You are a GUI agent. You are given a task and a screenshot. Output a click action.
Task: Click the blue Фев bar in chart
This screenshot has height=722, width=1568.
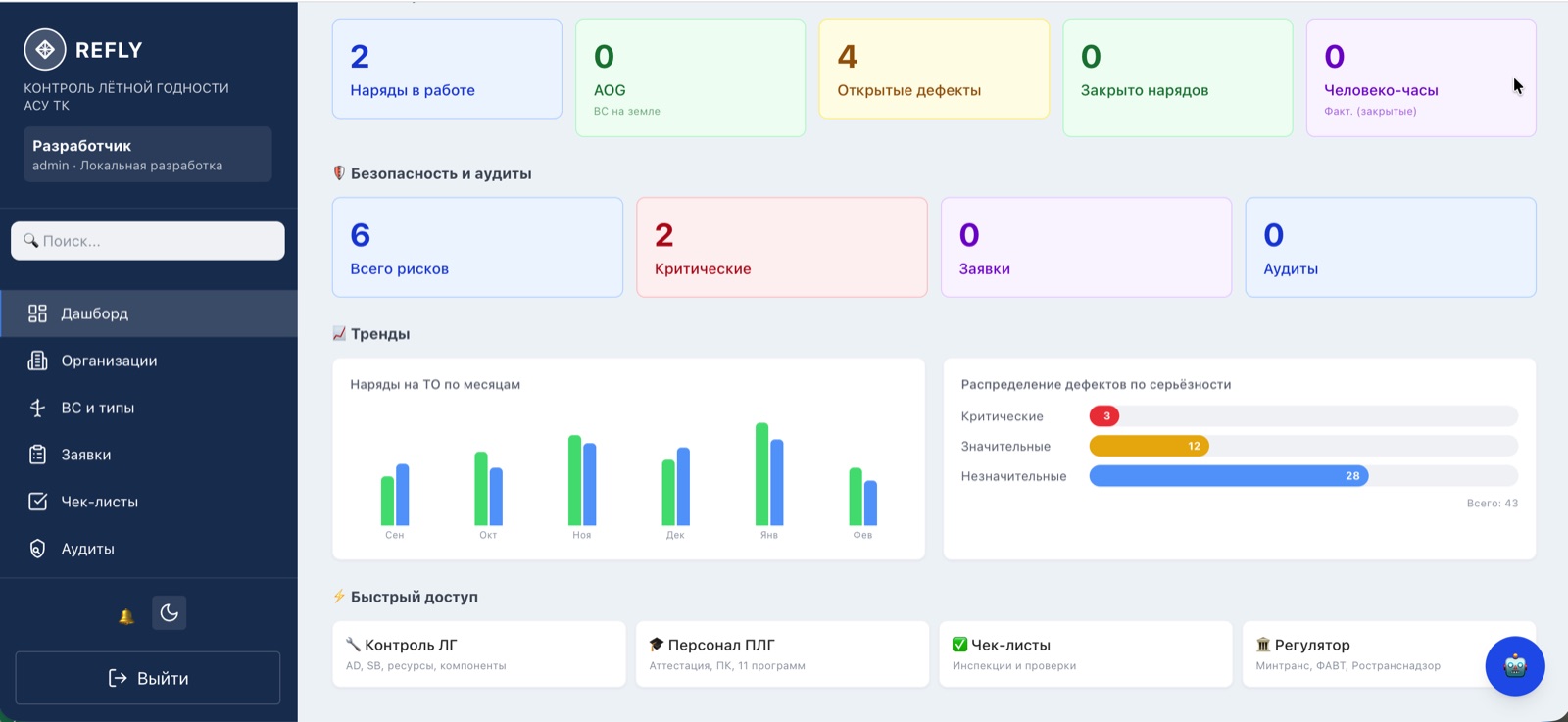click(x=870, y=503)
